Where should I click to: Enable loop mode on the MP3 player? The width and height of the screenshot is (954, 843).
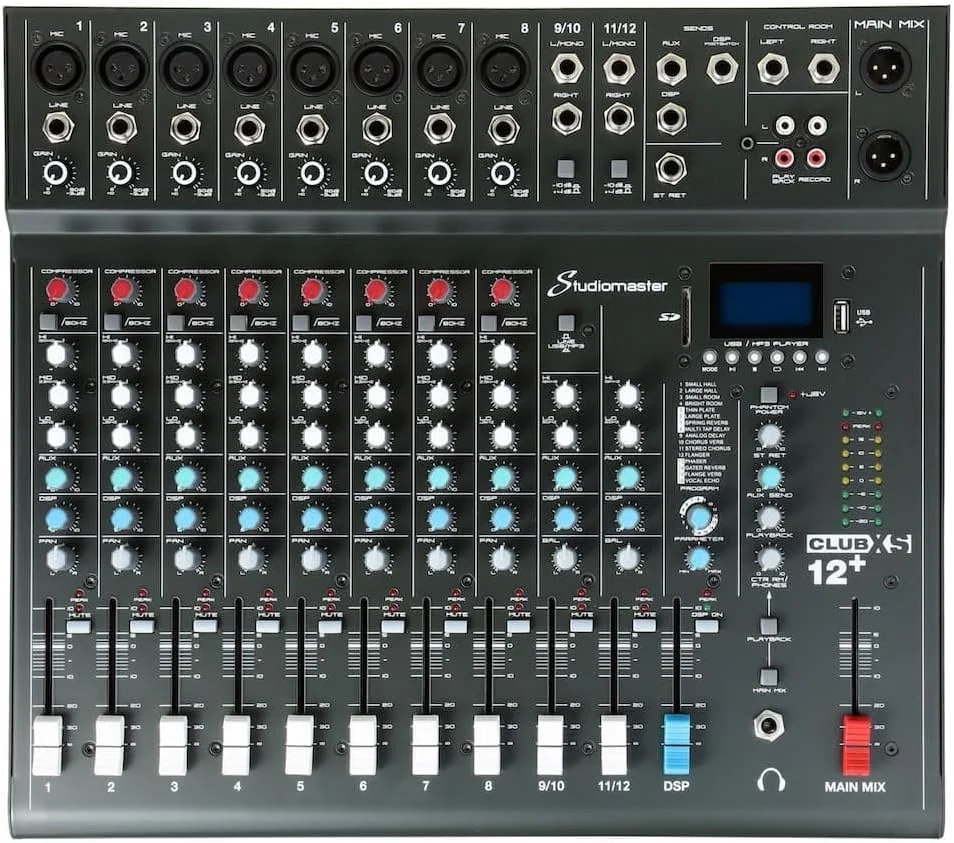coord(777,358)
